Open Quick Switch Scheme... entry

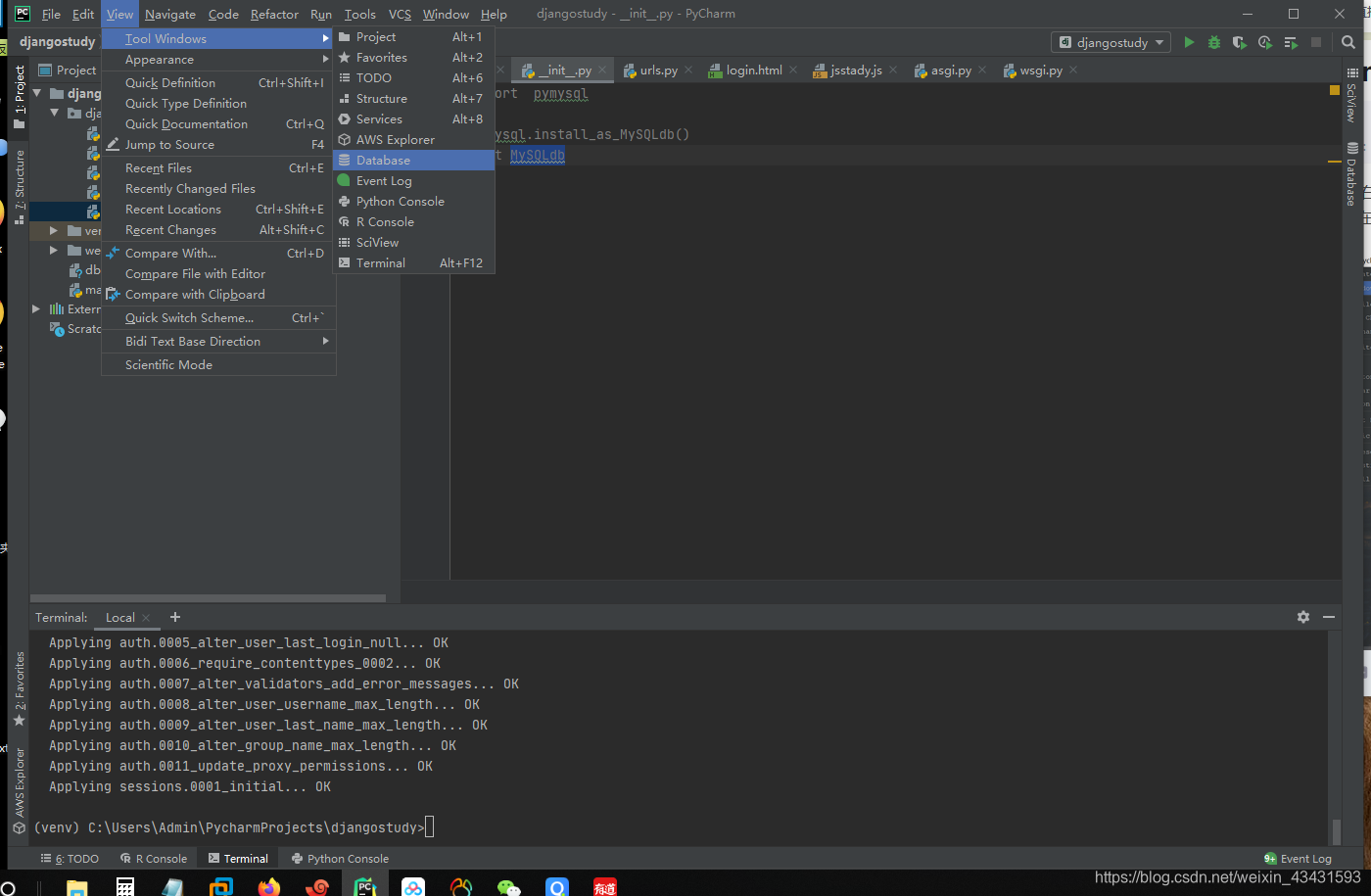(218, 317)
